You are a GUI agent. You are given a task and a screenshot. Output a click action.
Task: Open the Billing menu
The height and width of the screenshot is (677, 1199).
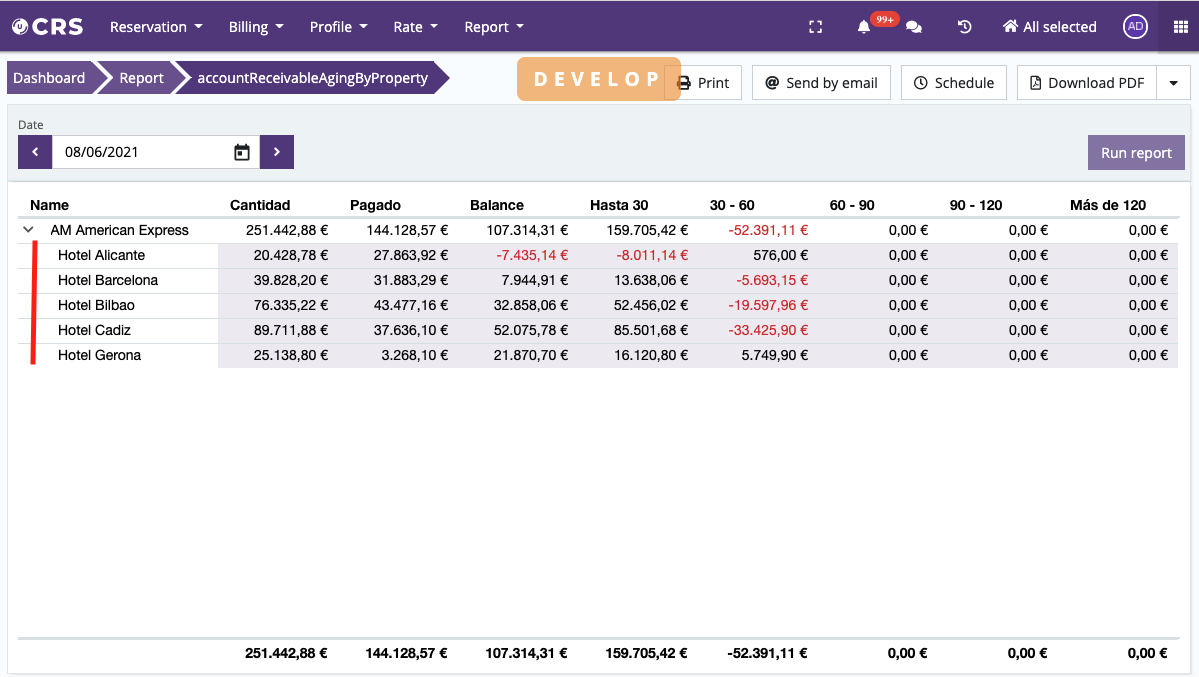point(256,27)
